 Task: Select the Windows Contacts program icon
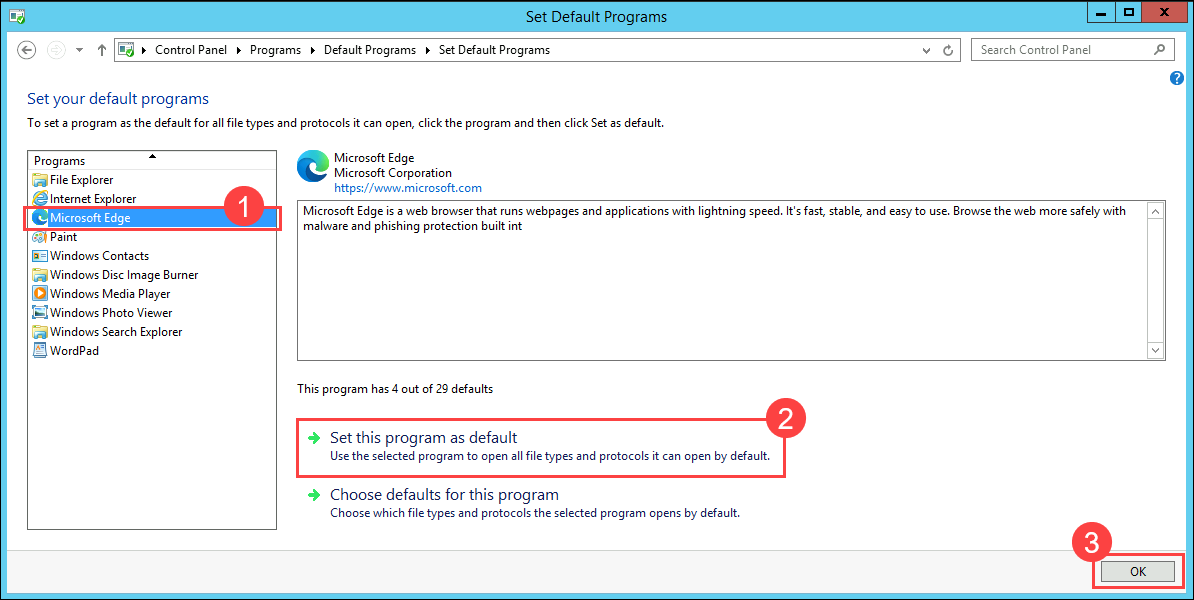(41, 255)
